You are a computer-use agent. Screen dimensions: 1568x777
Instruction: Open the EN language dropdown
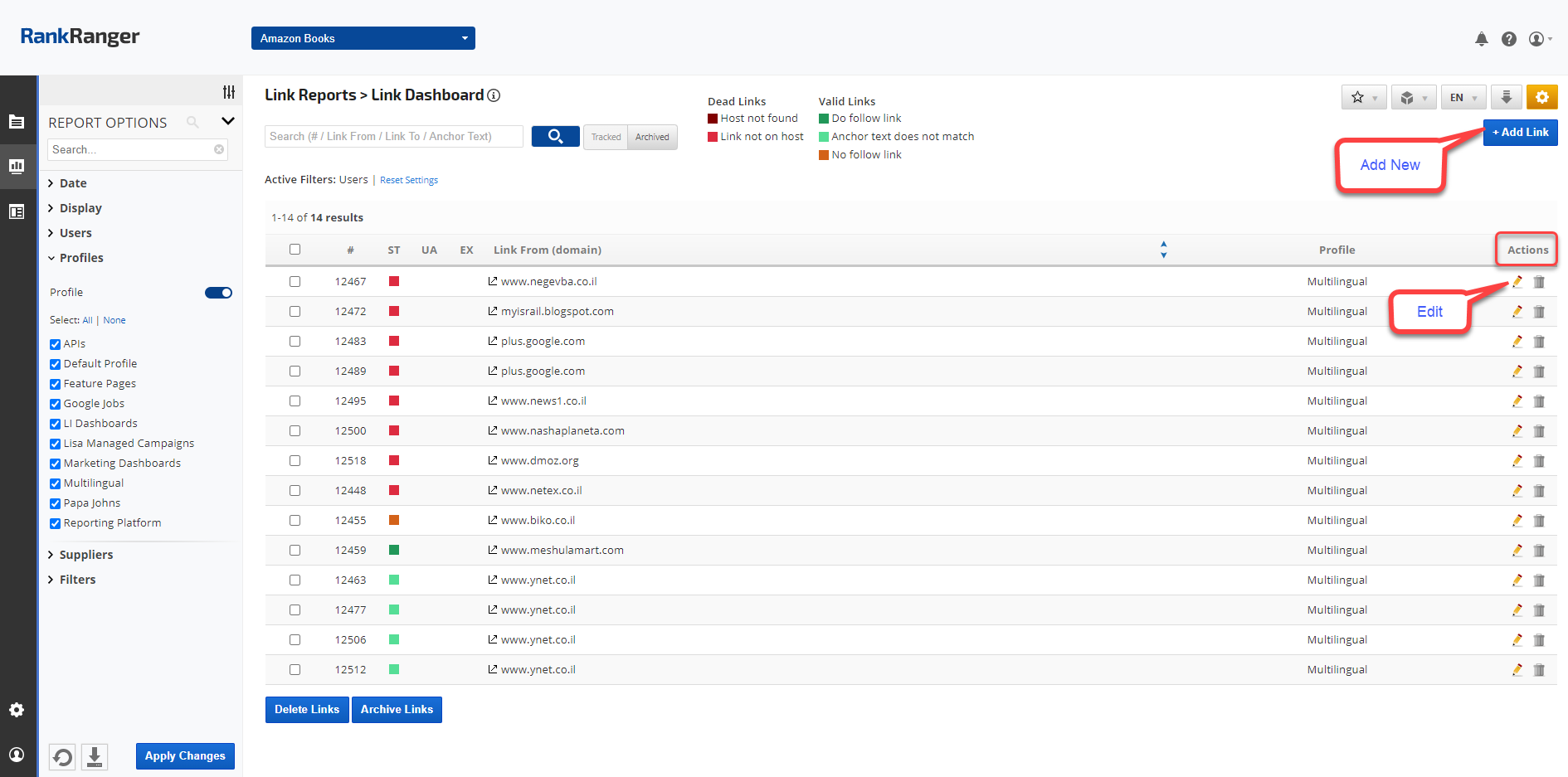(1462, 97)
